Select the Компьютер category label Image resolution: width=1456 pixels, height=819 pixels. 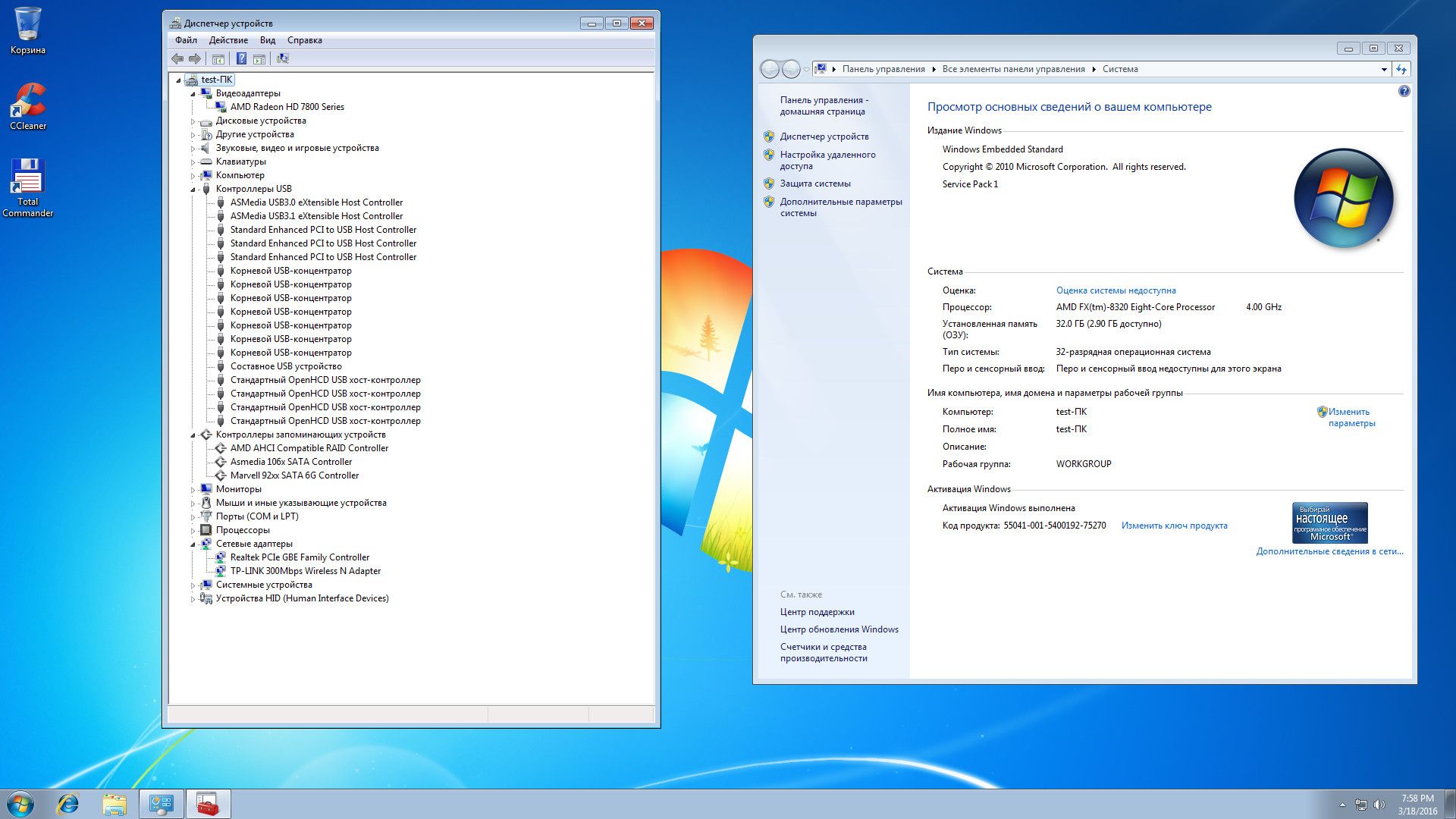(240, 175)
